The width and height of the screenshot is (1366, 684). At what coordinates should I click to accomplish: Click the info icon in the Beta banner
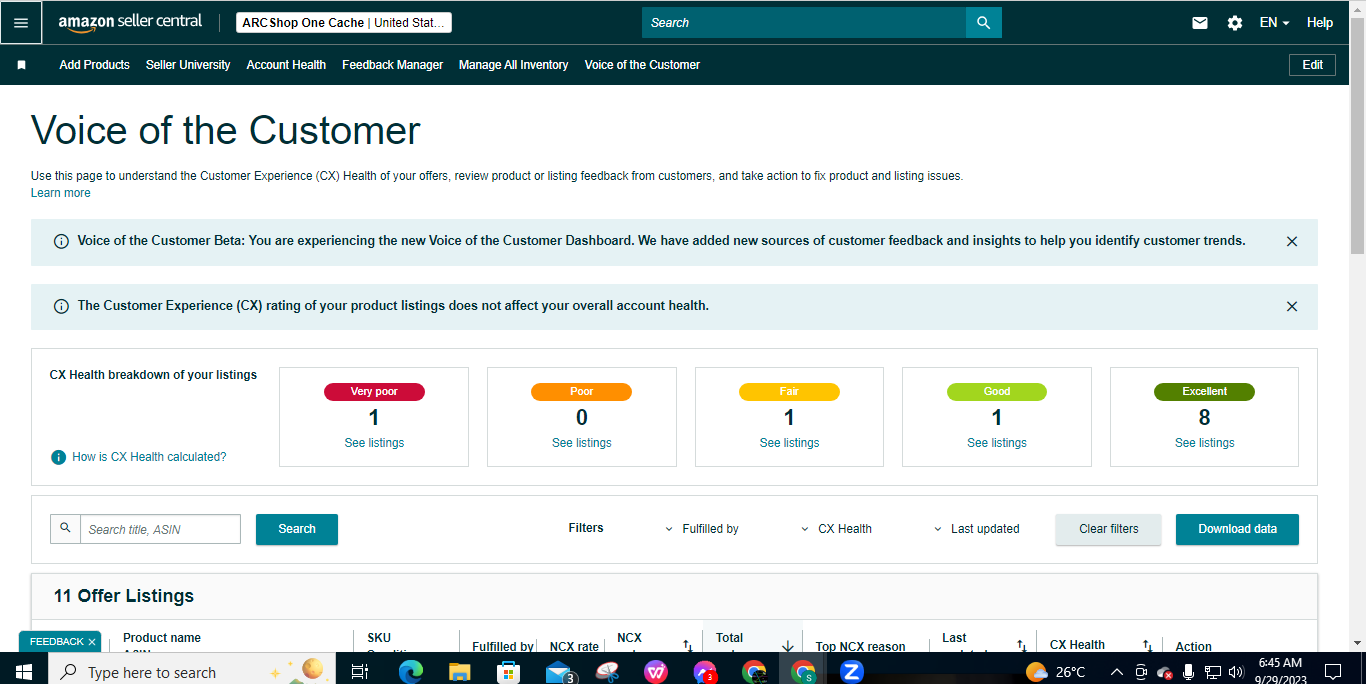[61, 241]
